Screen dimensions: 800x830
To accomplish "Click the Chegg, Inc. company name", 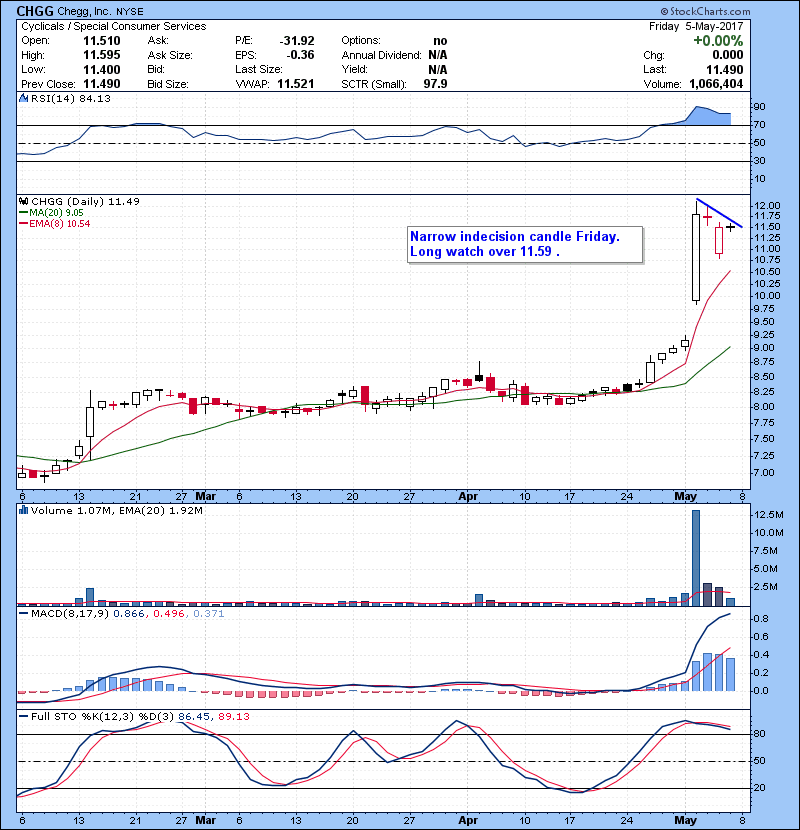I will tap(84, 11).
